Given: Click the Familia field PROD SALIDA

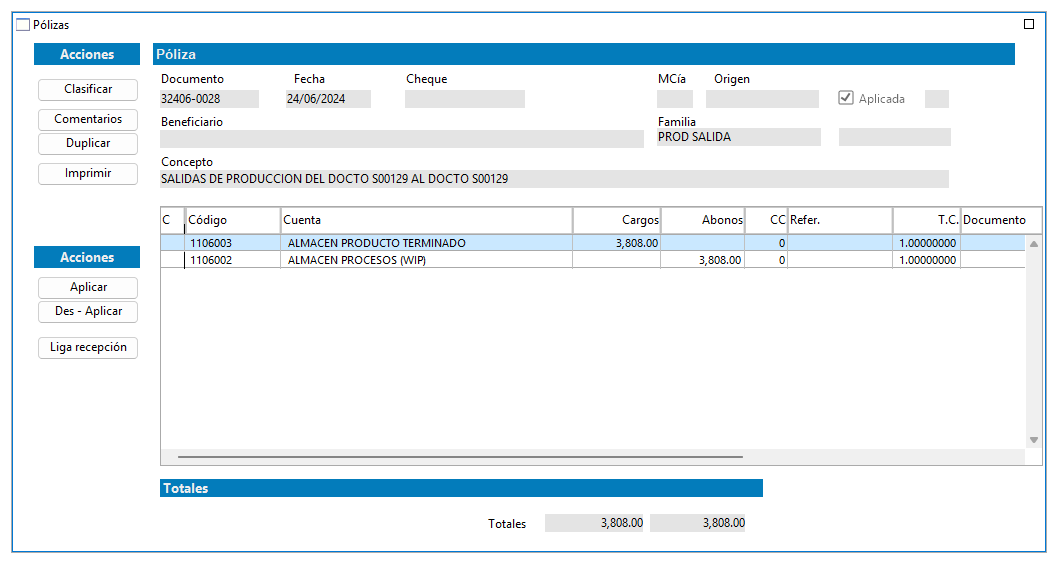Looking at the screenshot, I should 739,137.
